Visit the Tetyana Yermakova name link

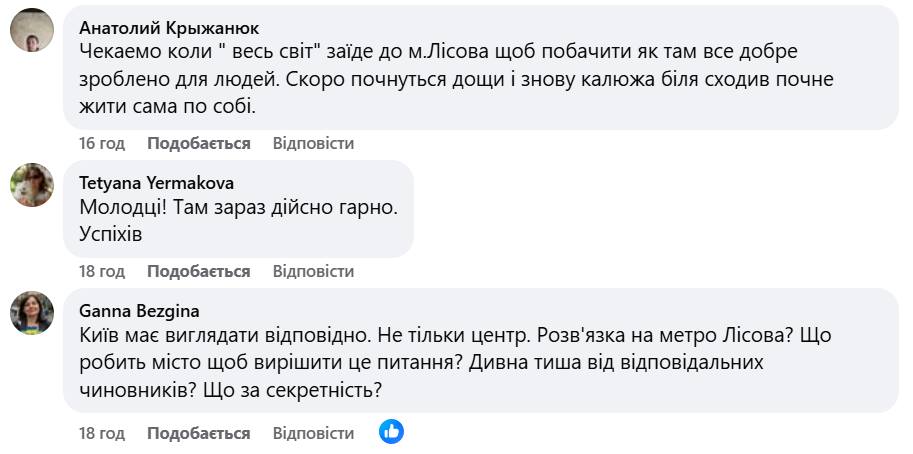click(x=156, y=183)
